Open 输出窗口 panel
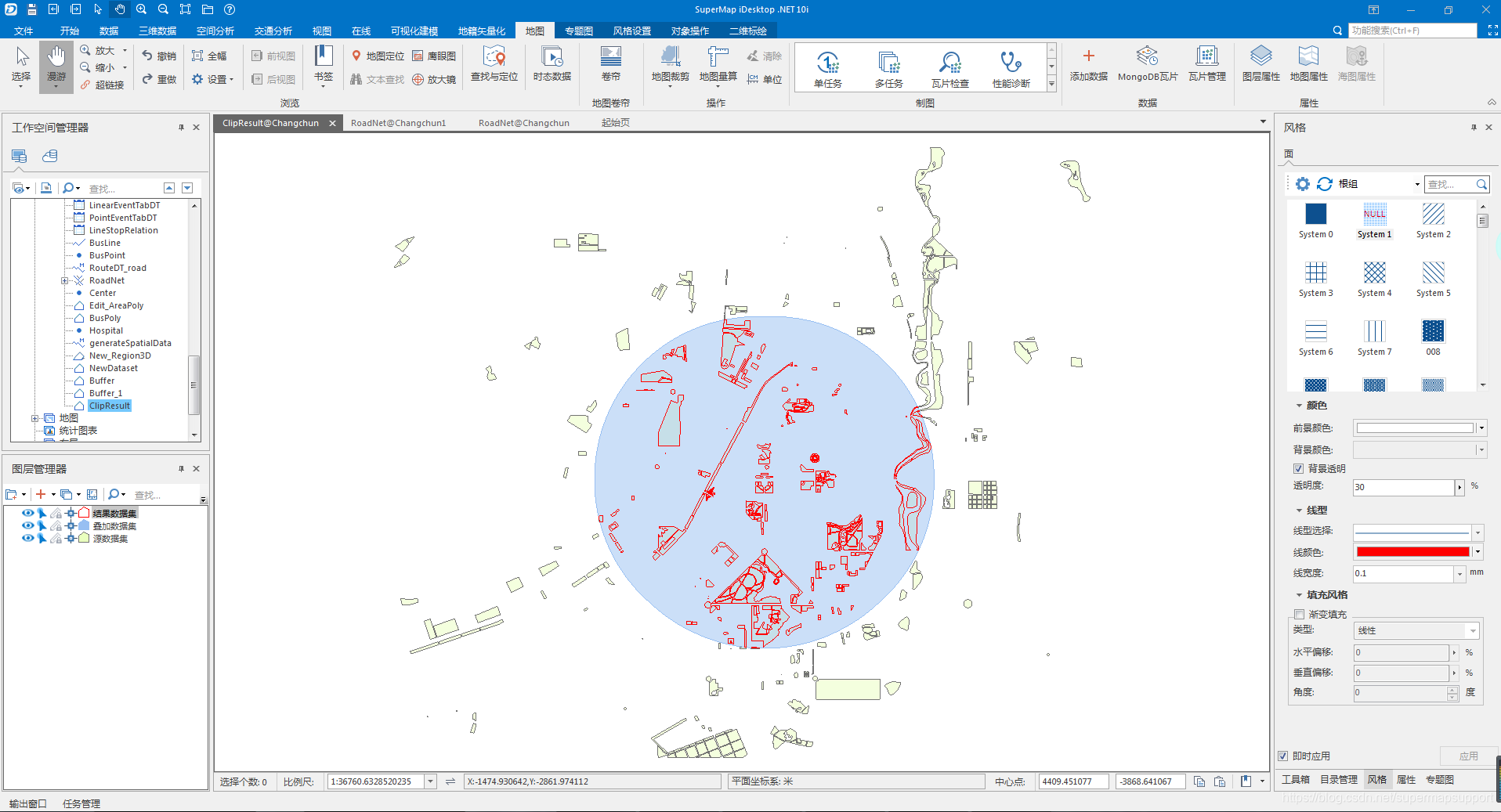Image resolution: width=1501 pixels, height=812 pixels. [28, 803]
